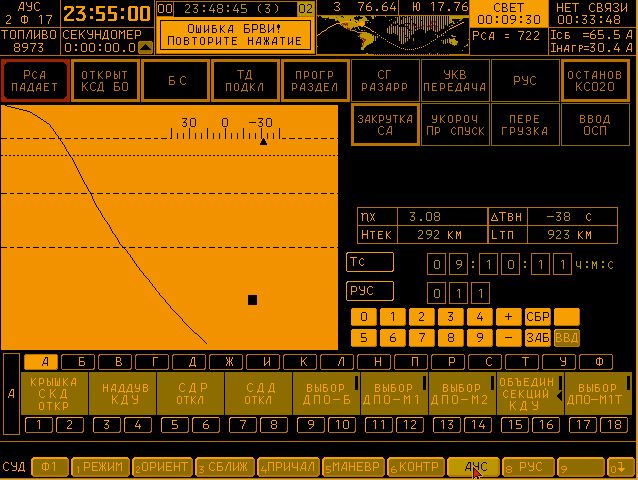Click keypad digit 7
This screenshot has width=638, height=480.
click(x=422, y=338)
